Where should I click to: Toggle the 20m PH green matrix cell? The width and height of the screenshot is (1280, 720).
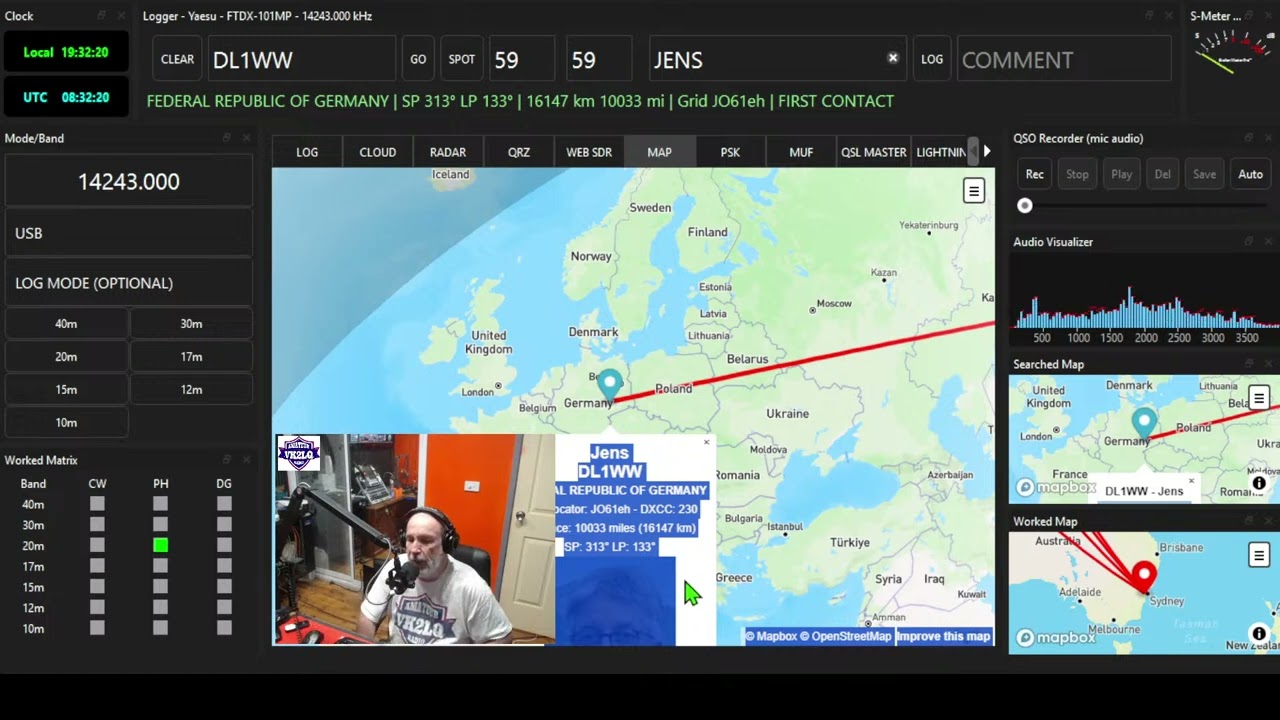[160, 545]
